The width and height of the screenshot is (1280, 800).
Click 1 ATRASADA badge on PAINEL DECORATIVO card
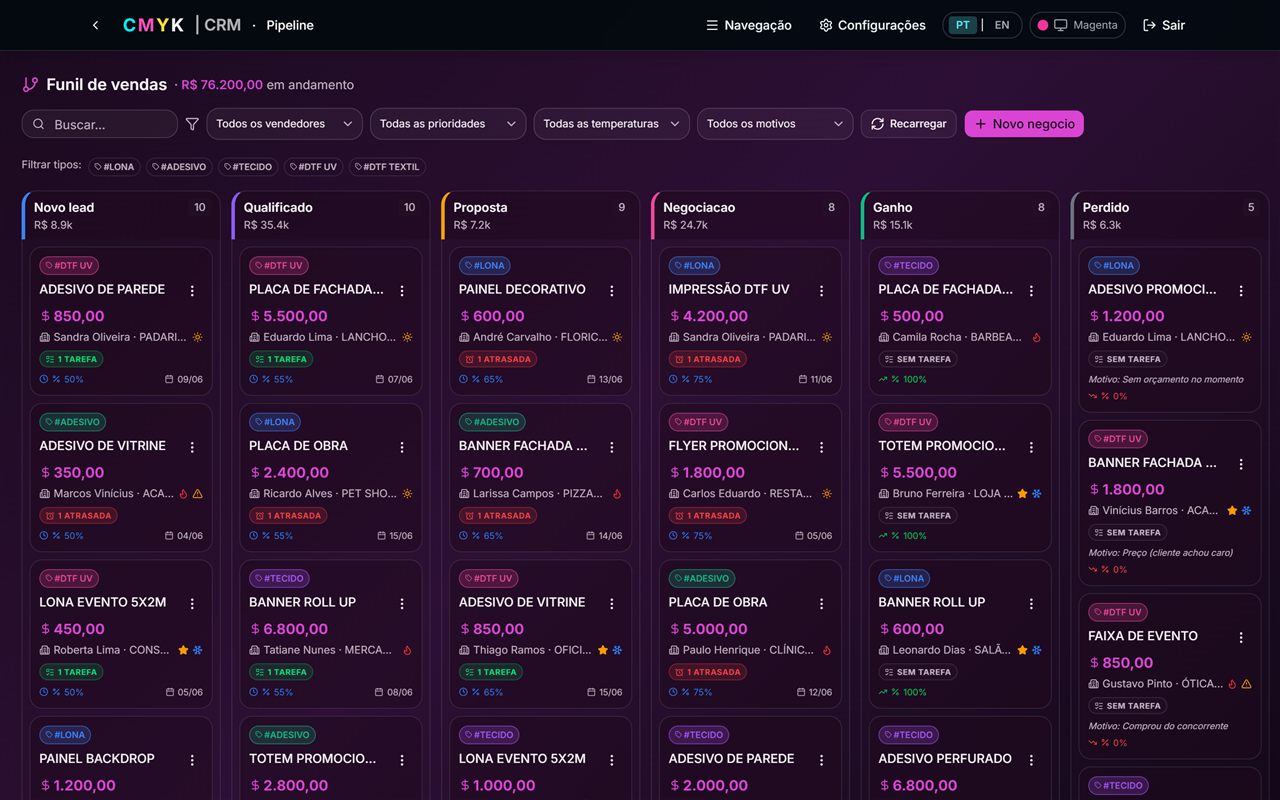pyautogui.click(x=498, y=359)
